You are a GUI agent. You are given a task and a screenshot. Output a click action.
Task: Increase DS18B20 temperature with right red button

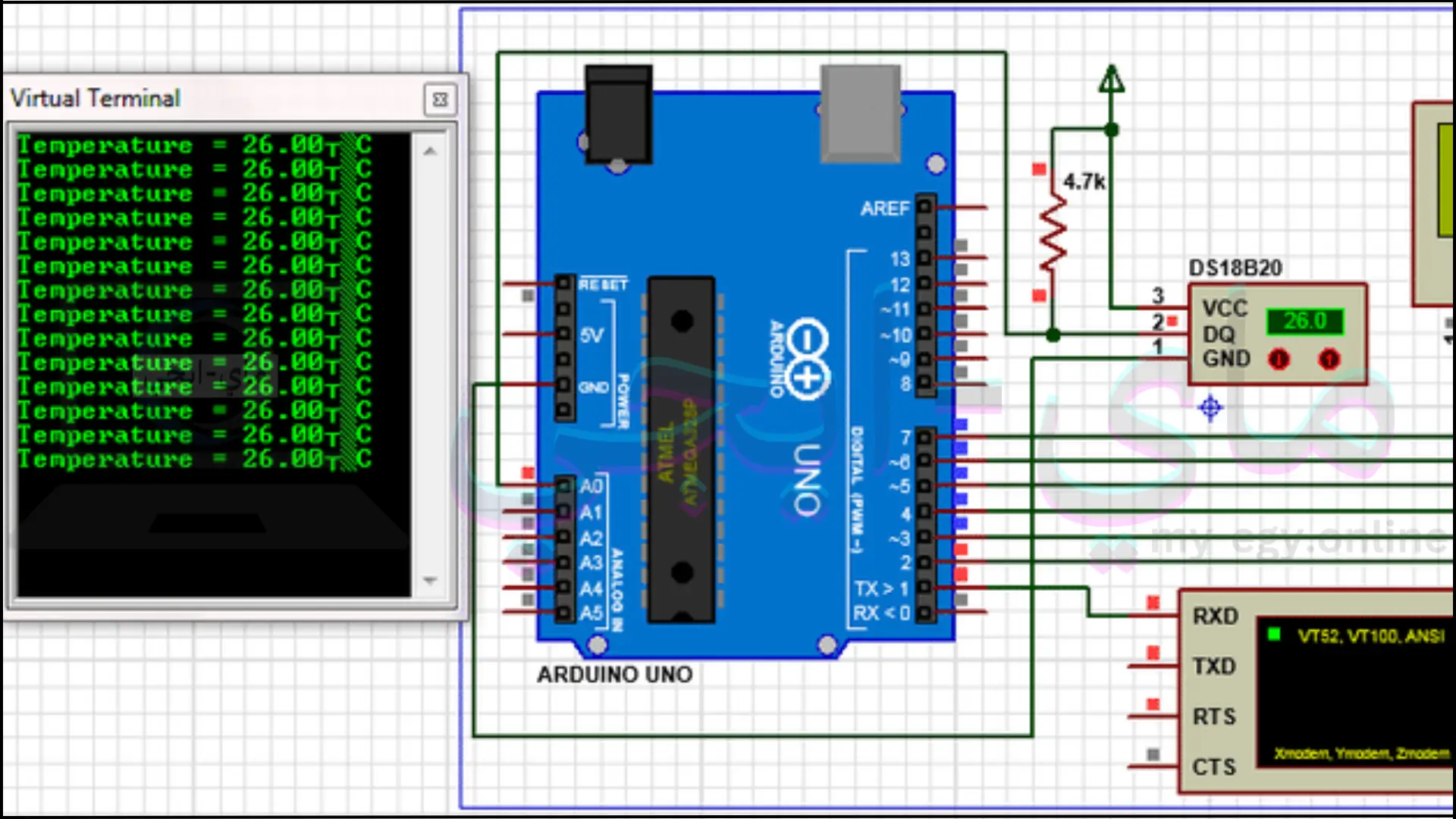pos(1329,359)
